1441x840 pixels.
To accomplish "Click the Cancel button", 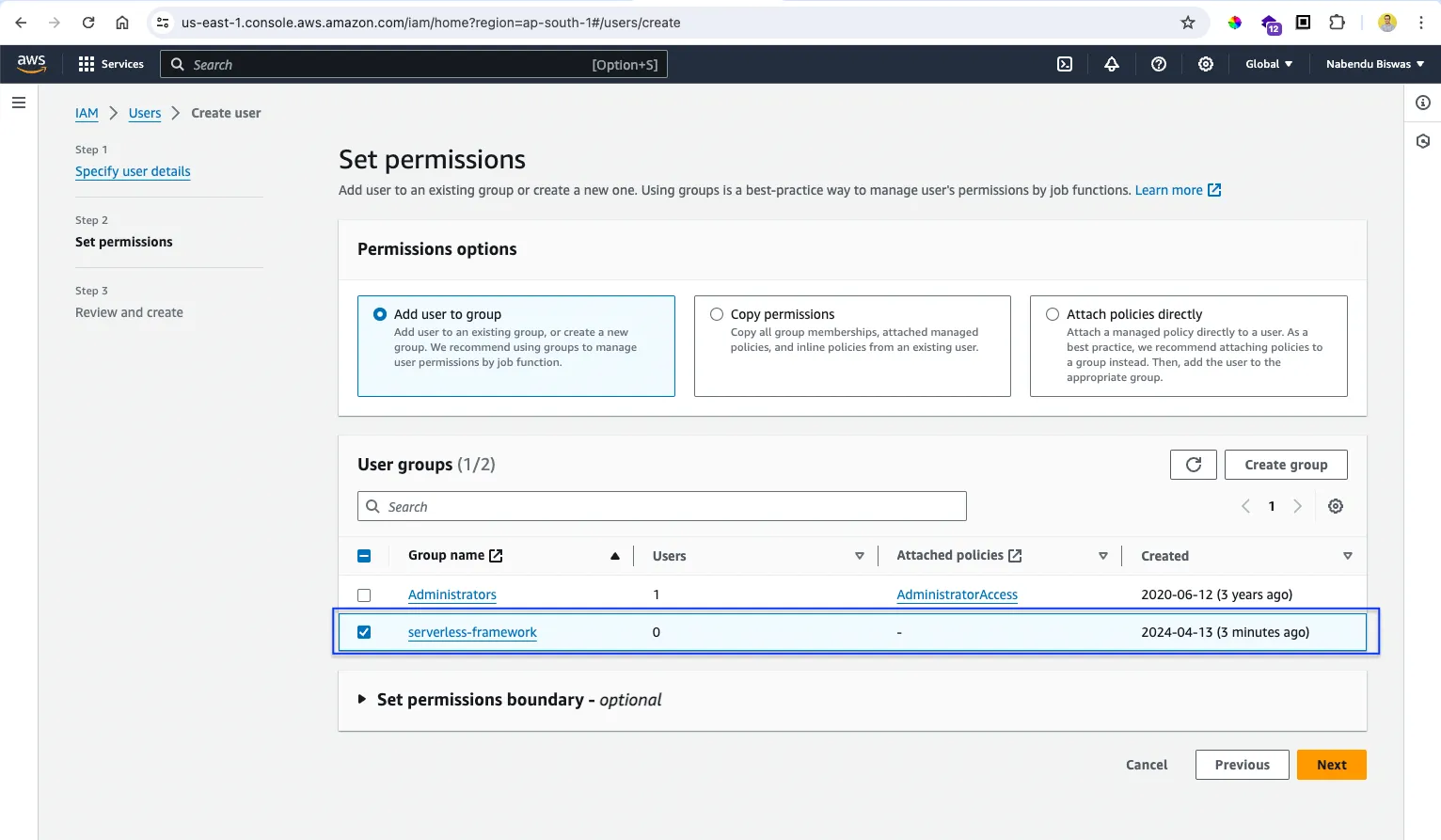I will tap(1147, 765).
